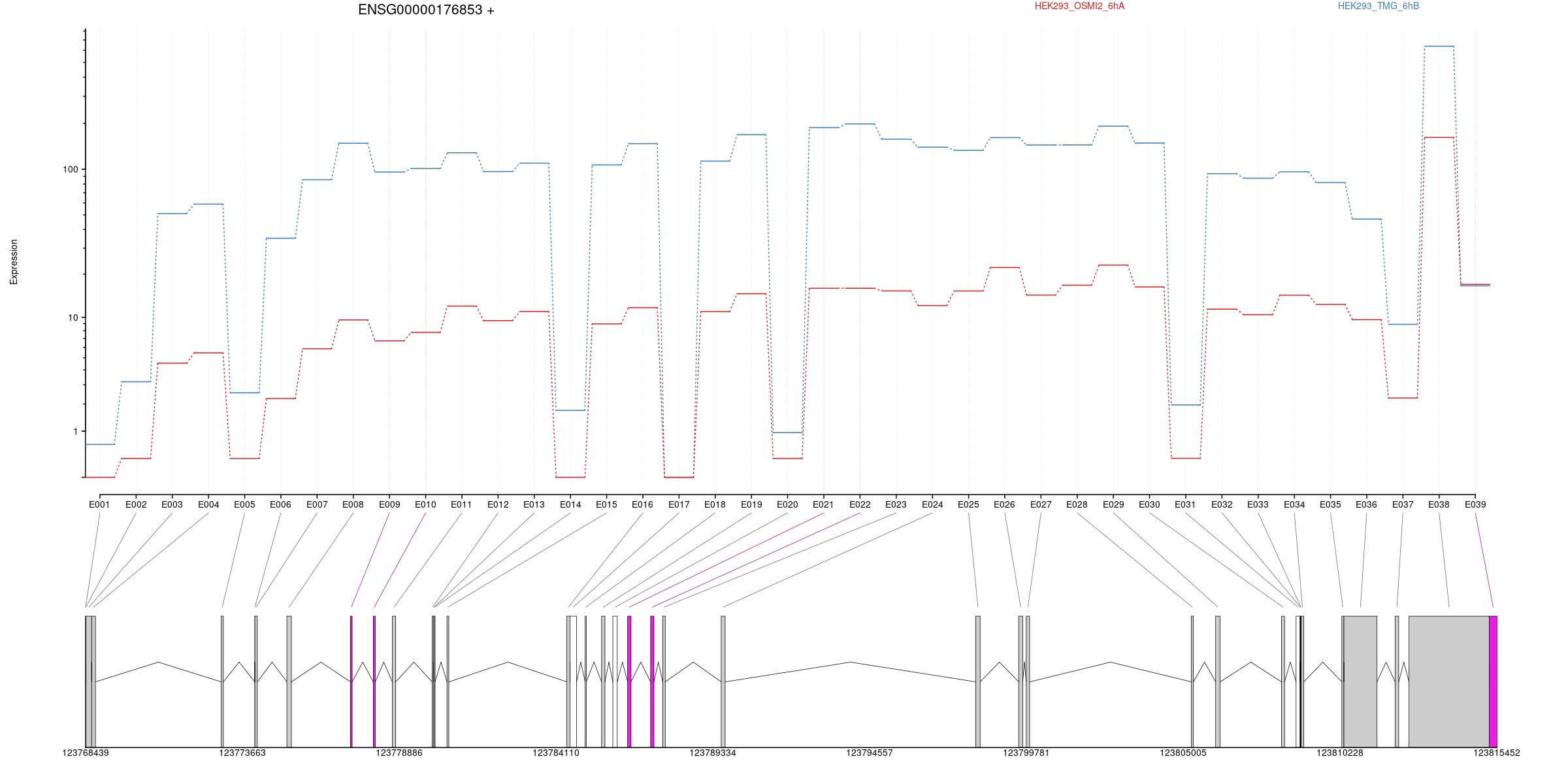This screenshot has width=1568, height=784.
Task: Select the HEK293_OSMI2_6hA legend label
Action: pos(1079,6)
